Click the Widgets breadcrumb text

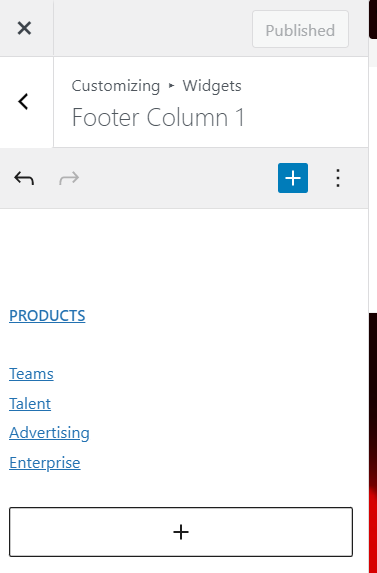point(212,86)
